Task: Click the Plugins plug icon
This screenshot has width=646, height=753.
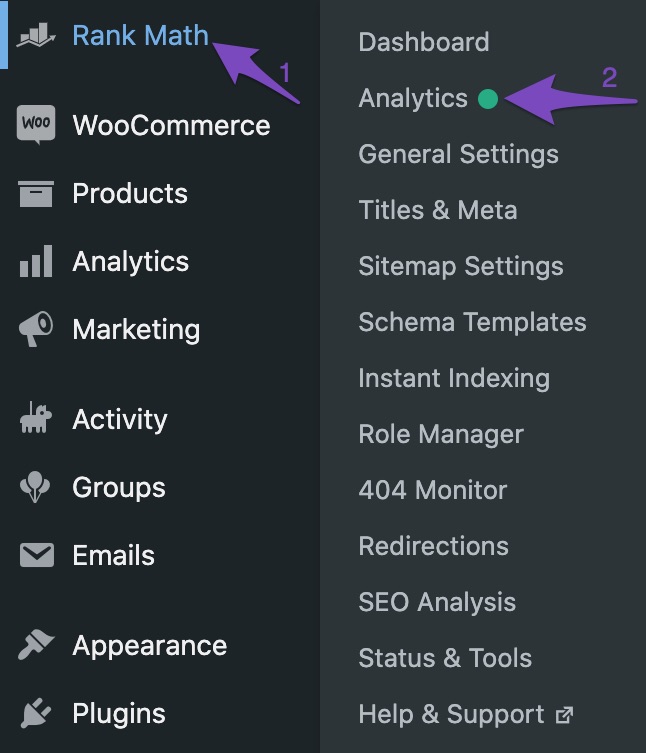Action: (36, 713)
